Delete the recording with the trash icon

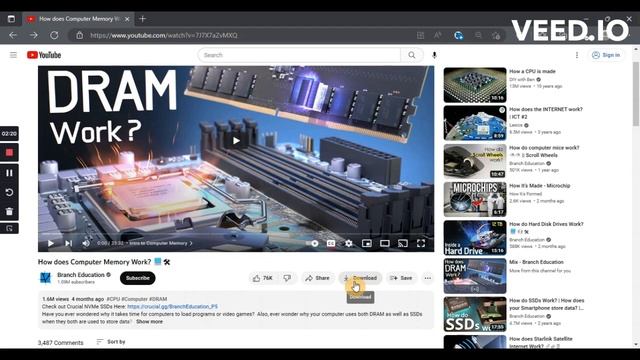click(x=9, y=211)
